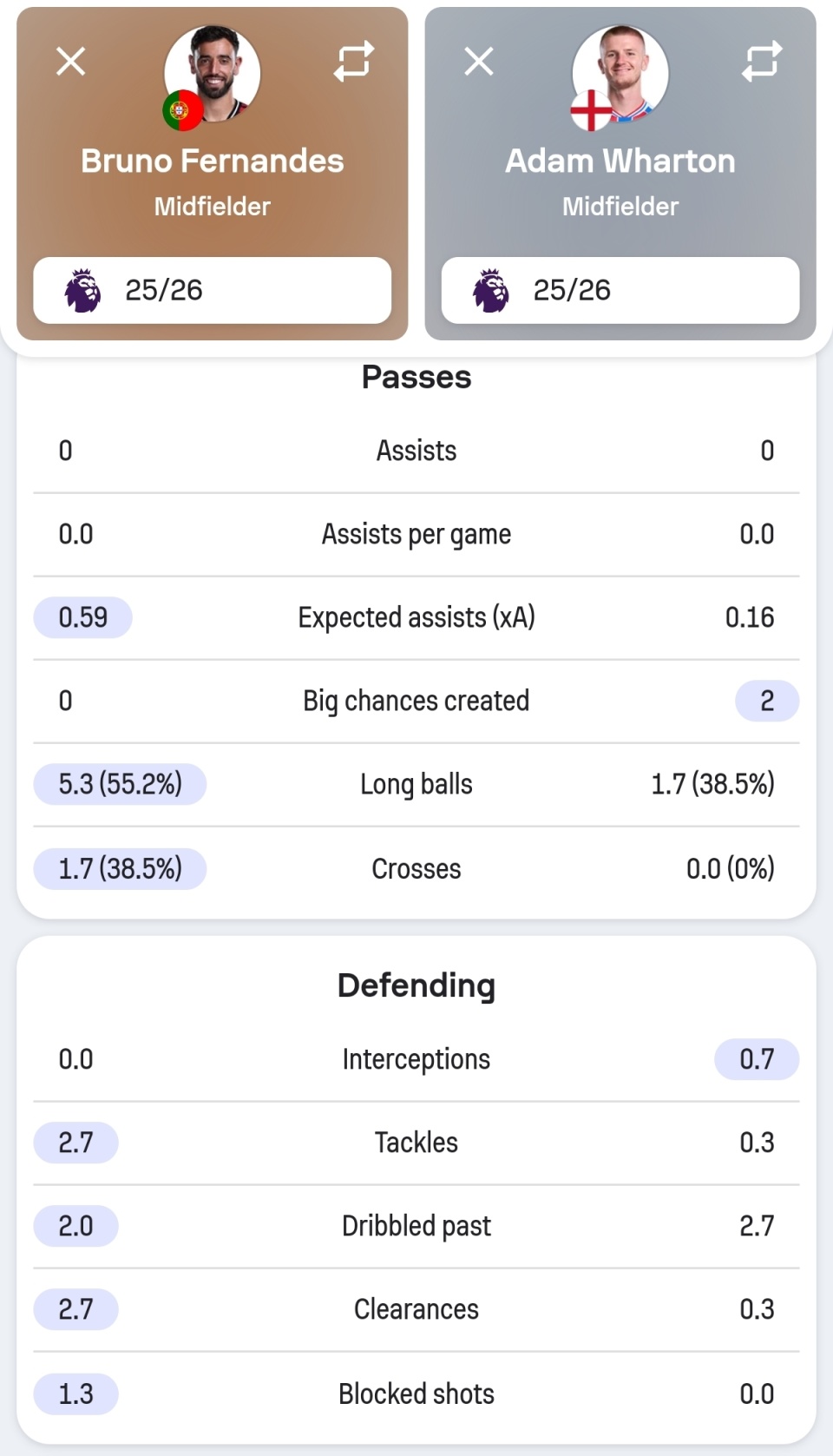The image size is (833, 1456).
Task: Open Bruno Fernandes 25/26 season dropdown
Action: 212,290
